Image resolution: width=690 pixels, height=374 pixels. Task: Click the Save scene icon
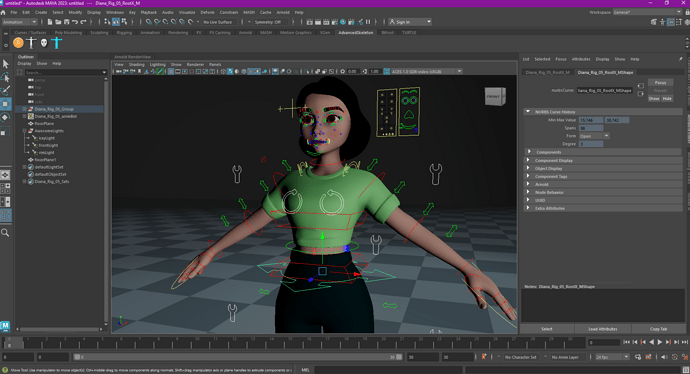(x=66, y=22)
